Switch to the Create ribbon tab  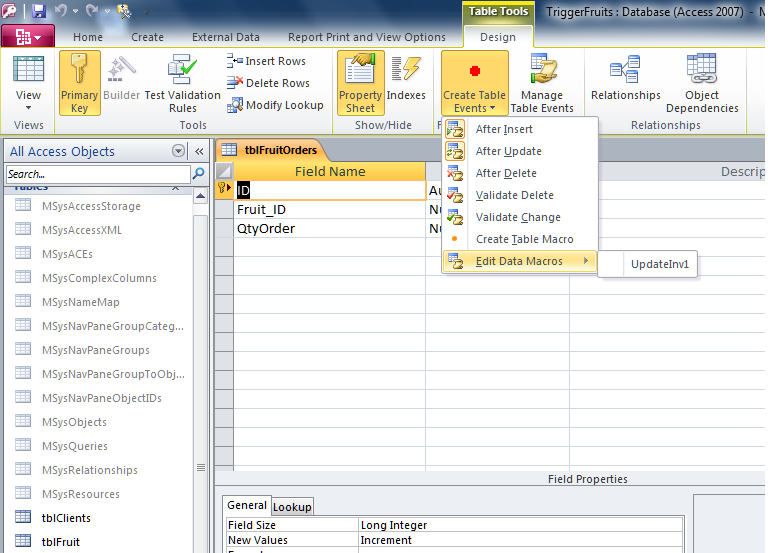(x=147, y=37)
